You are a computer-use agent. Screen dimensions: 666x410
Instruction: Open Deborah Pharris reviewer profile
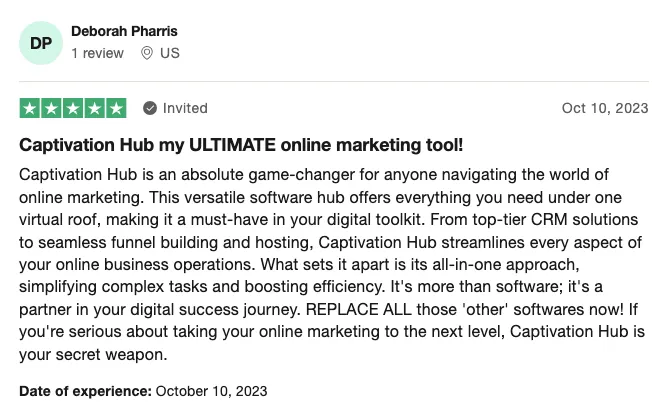pos(124,31)
